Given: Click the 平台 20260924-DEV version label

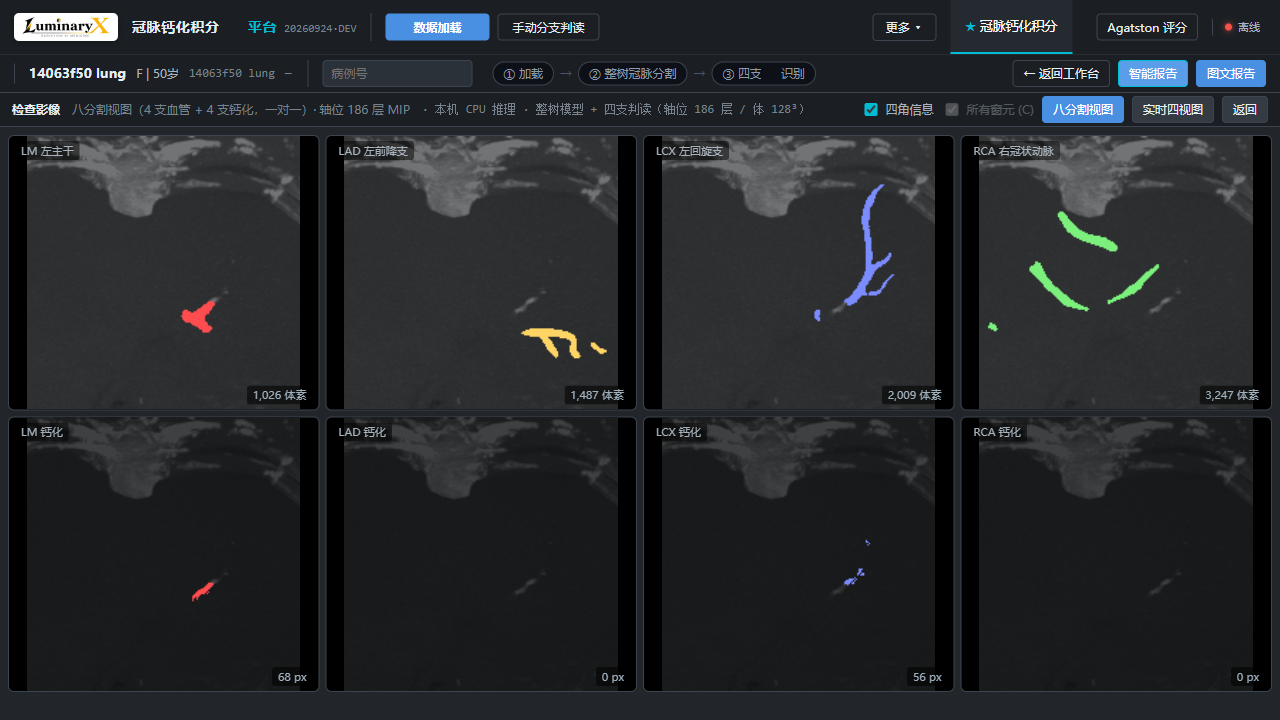Looking at the screenshot, I should click(302, 27).
